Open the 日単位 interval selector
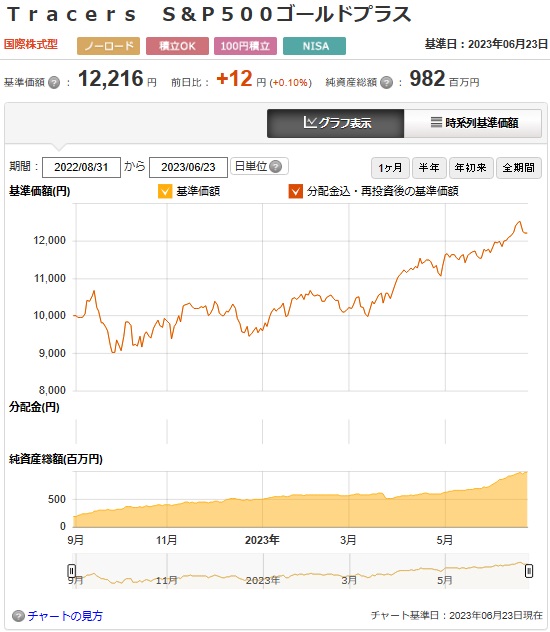This screenshot has width=550, height=632. pyautogui.click(x=259, y=166)
